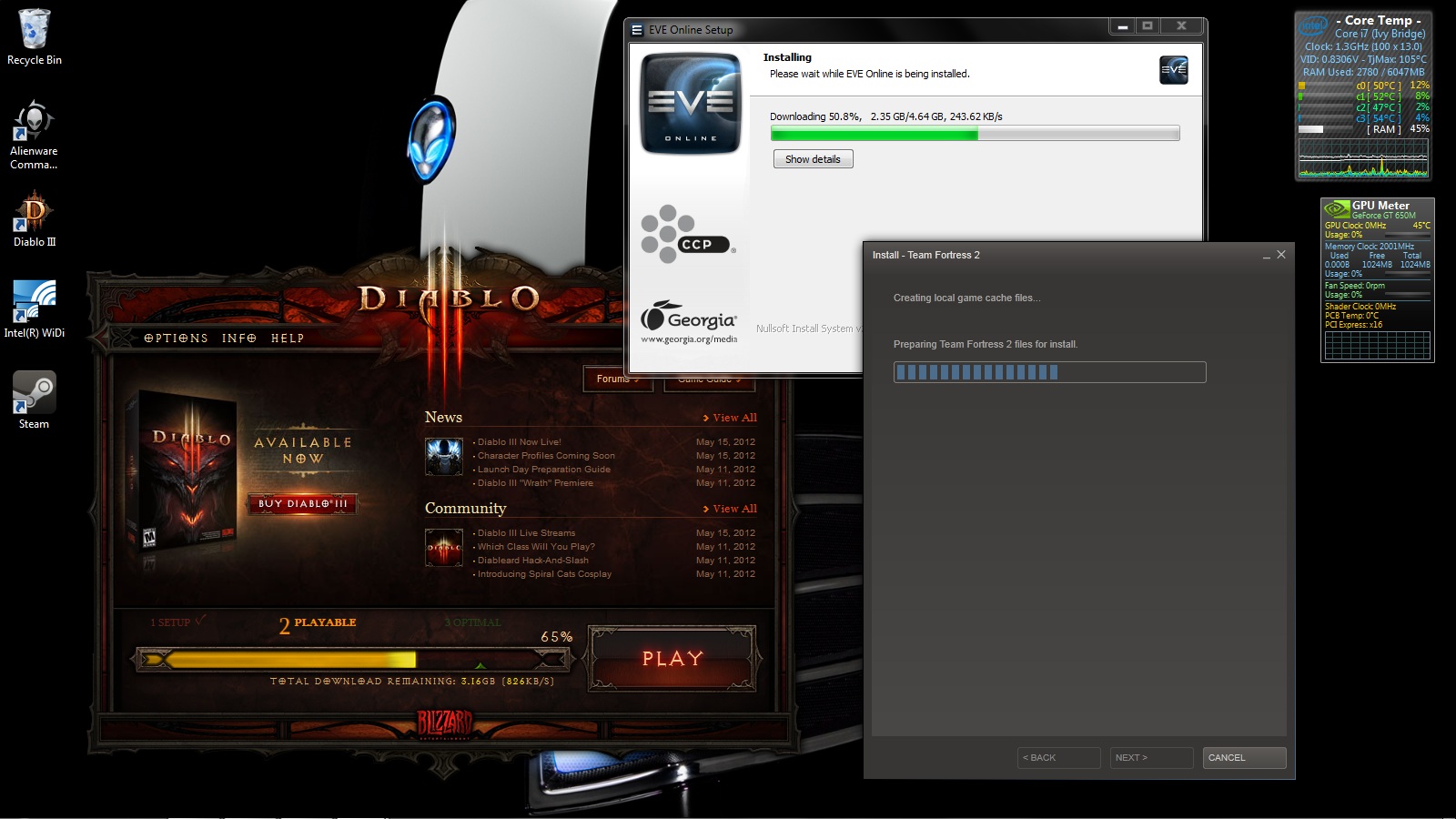Image resolution: width=1456 pixels, height=819 pixels.
Task: Click 'RAM Used: 2780 / 6047MB' in Core Temp
Action: click(1363, 72)
